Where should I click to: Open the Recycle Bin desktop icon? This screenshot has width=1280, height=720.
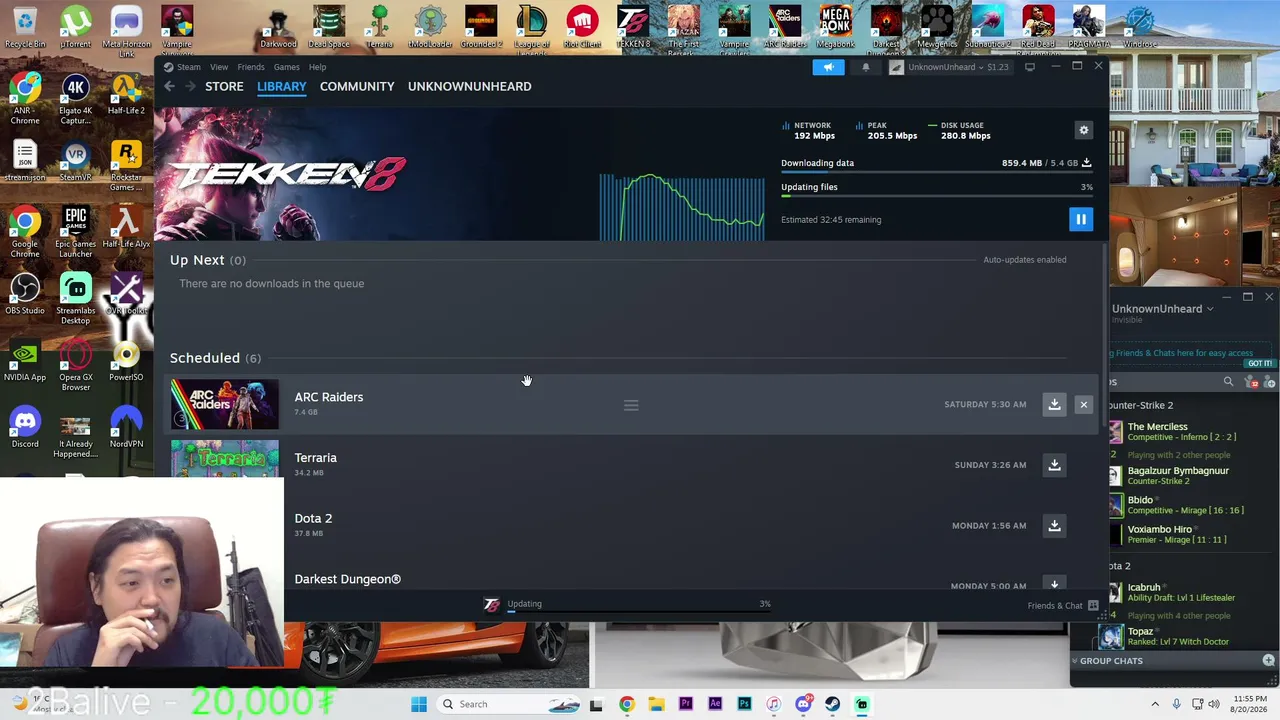25,28
